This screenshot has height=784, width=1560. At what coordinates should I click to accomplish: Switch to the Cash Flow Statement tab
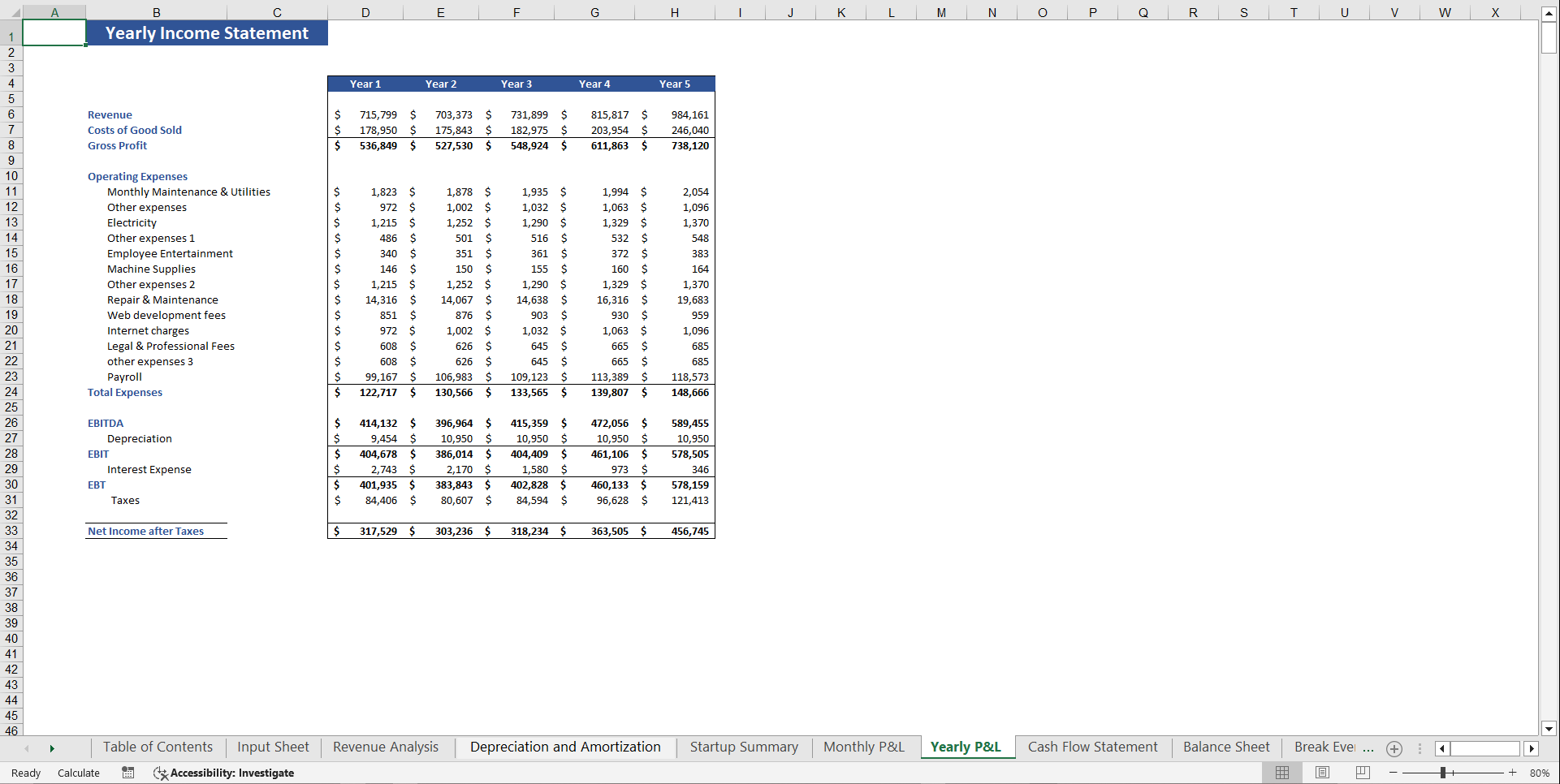pos(1092,747)
